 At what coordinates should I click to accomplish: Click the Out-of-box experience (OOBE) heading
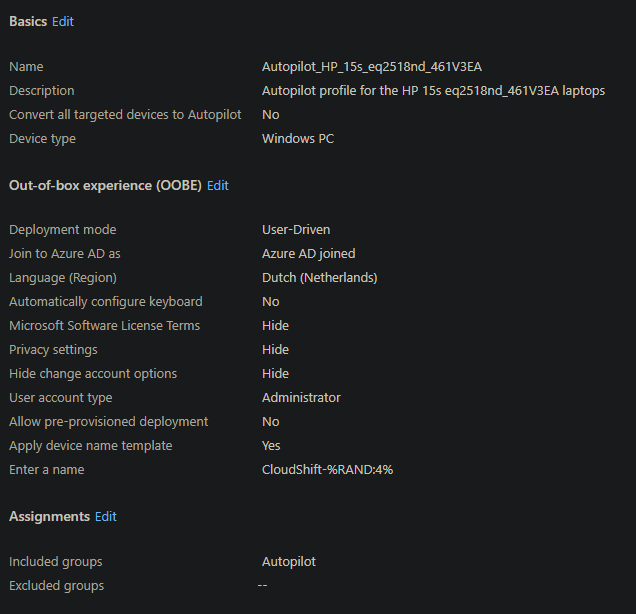105,185
